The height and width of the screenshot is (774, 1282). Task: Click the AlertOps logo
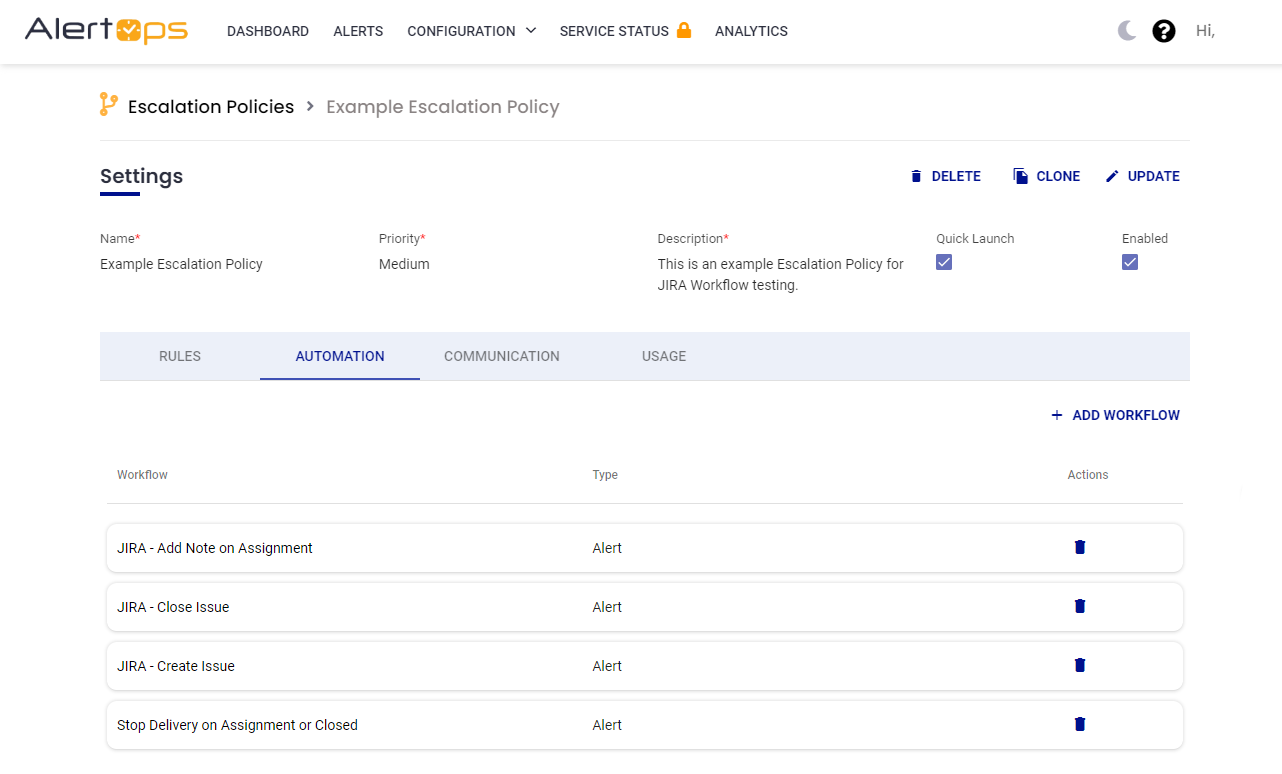106,31
